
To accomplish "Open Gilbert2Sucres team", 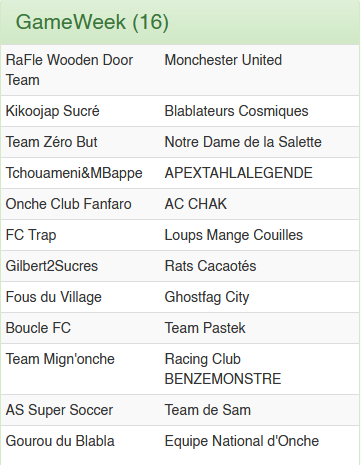I will tap(52, 266).
